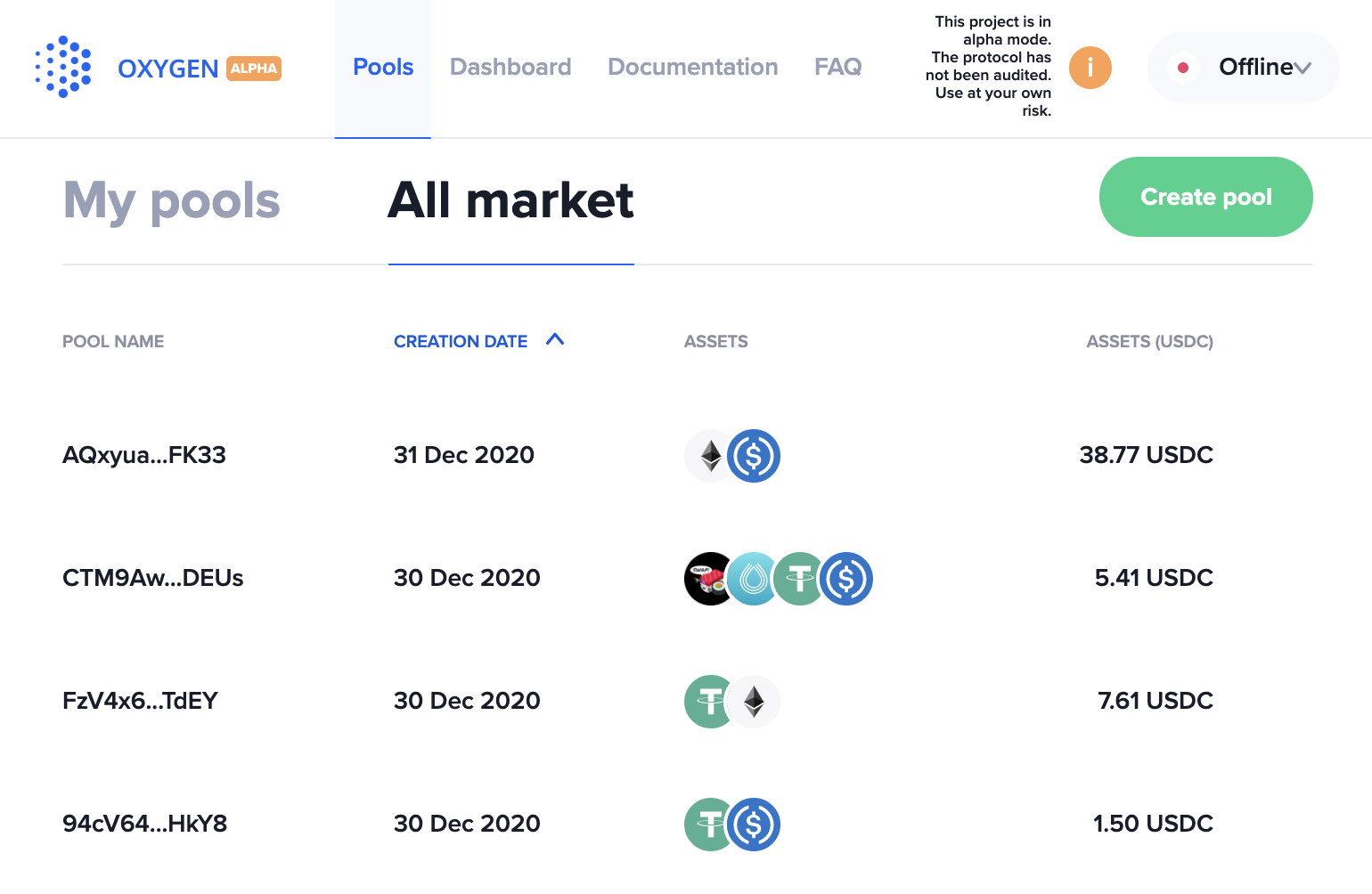Toggle sort arrow next to Creation Date
1372x894 pixels.
pyautogui.click(x=555, y=340)
